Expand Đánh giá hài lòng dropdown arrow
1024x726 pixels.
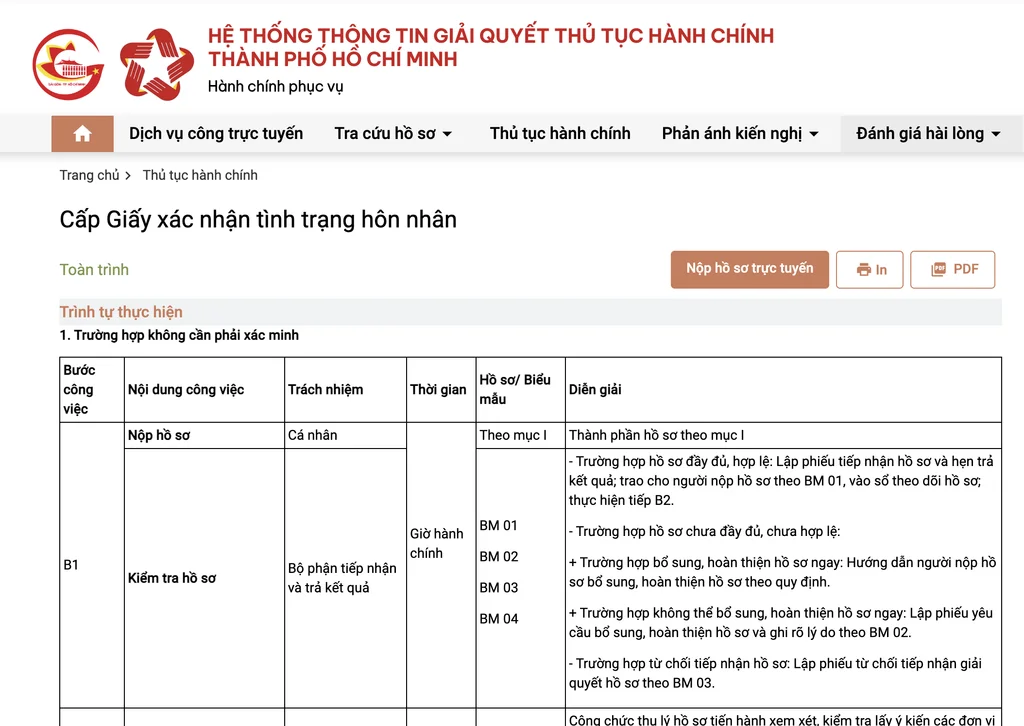point(996,134)
